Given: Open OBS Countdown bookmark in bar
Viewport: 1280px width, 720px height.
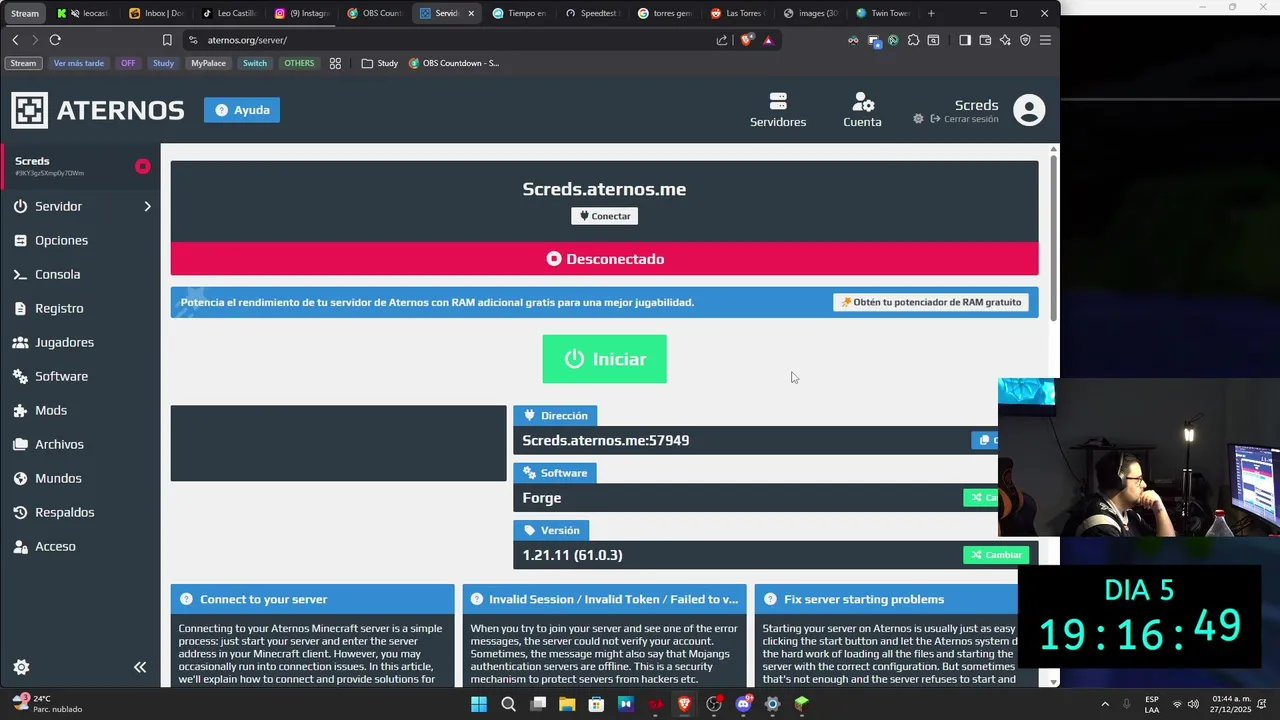Looking at the screenshot, I should click(x=455, y=63).
